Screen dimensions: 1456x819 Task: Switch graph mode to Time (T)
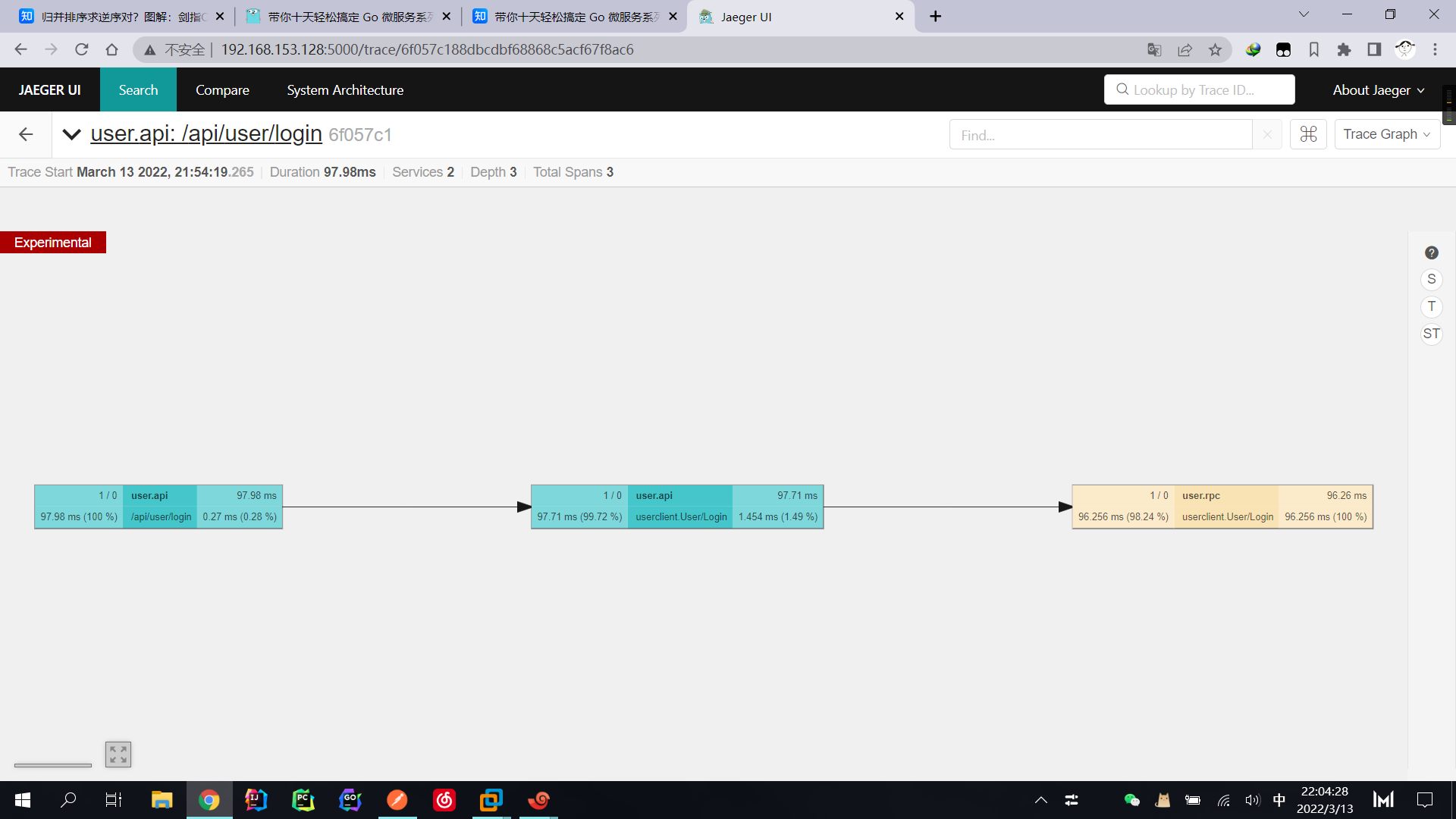coord(1431,306)
